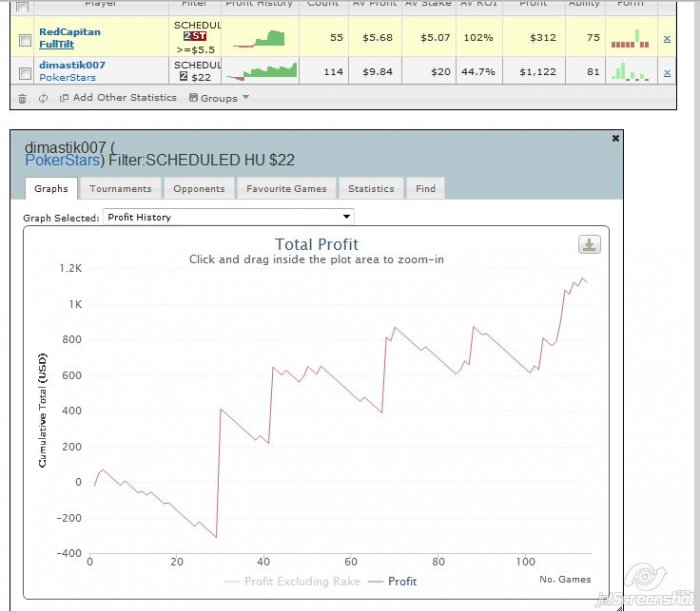Click the No. Games axis label
Screen dimensions: 700x612
[565, 579]
